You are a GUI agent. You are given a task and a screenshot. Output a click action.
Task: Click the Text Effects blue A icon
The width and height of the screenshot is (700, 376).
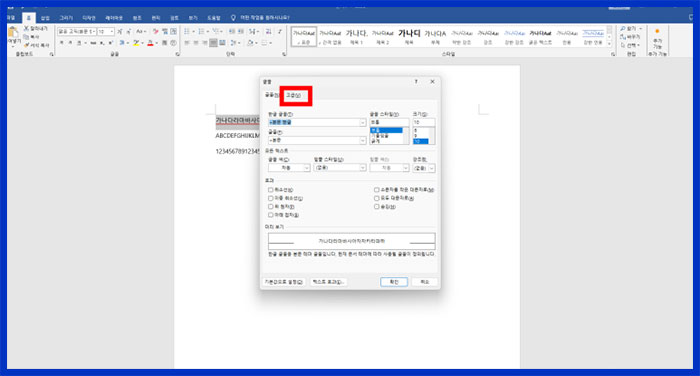(x=121, y=43)
